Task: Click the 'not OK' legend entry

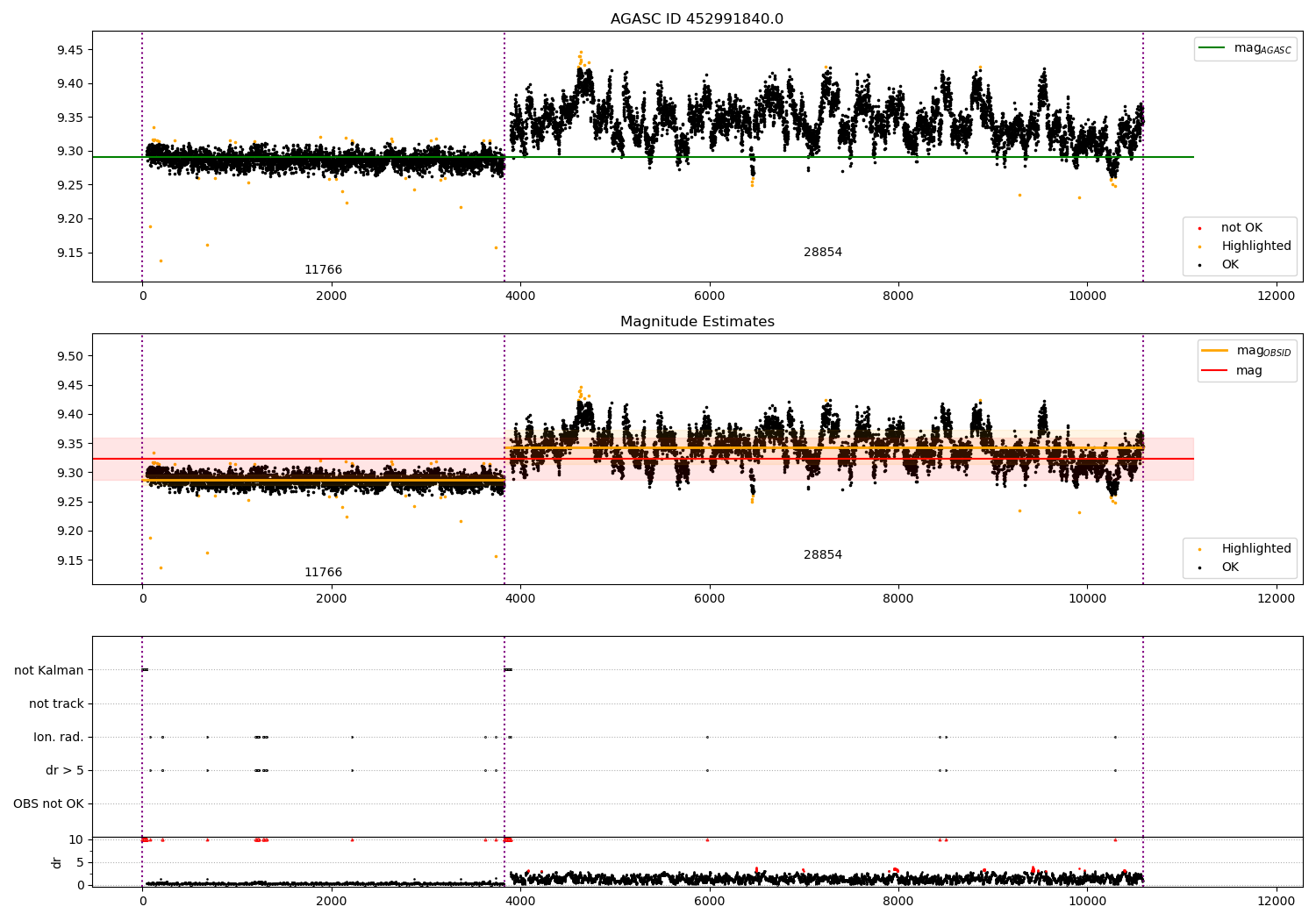Action: 1241,228
